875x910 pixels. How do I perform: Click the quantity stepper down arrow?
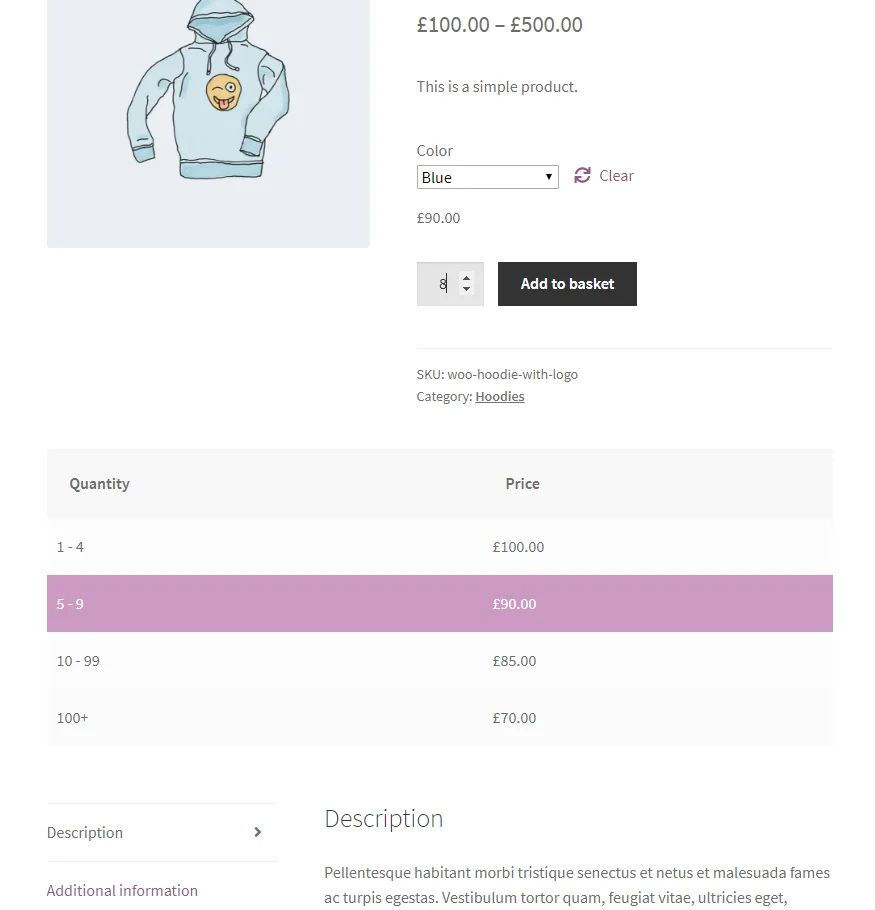coord(464,289)
